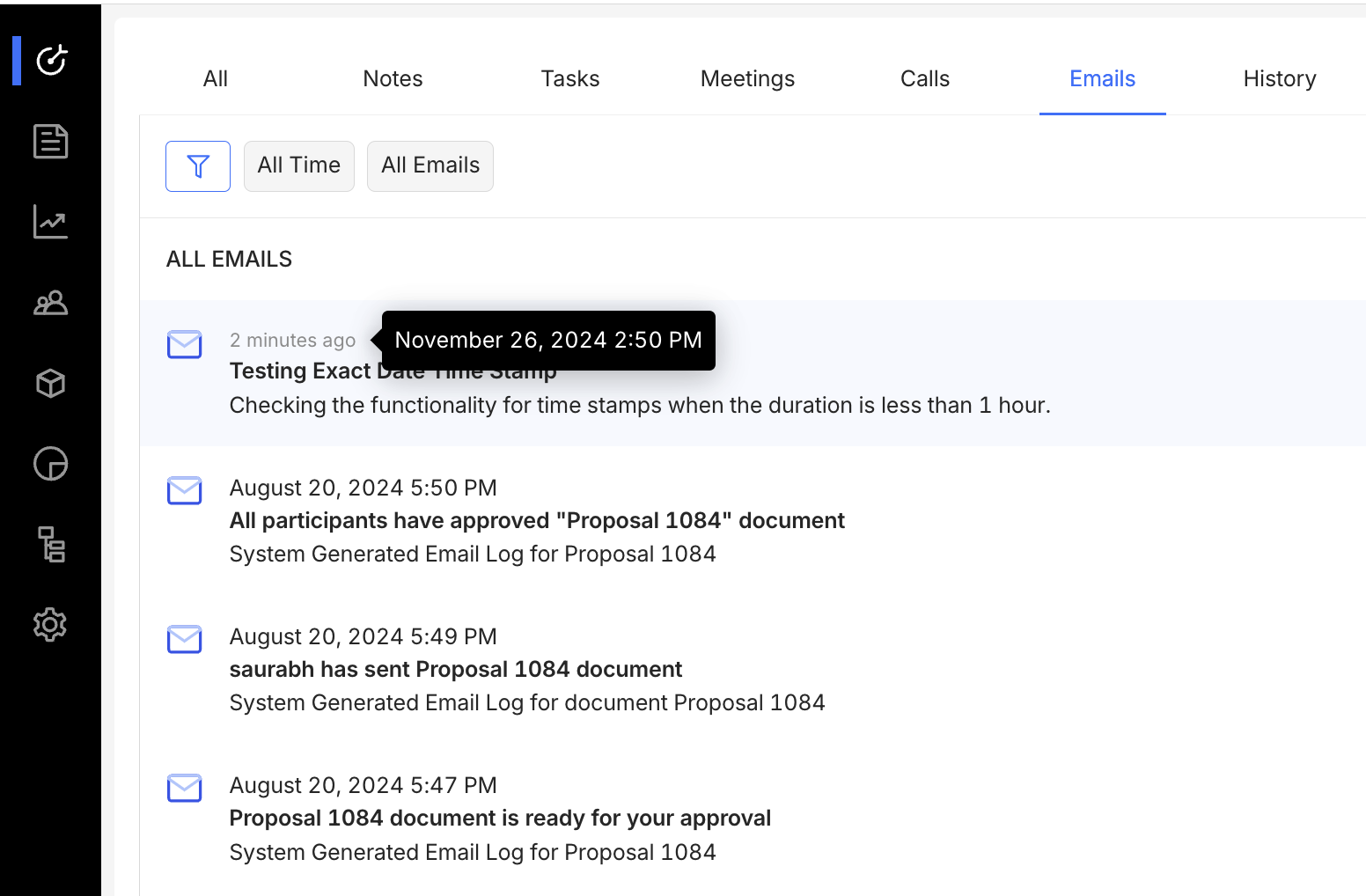Viewport: 1366px width, 896px height.
Task: Open the All Emails filter dropdown
Action: tap(430, 166)
